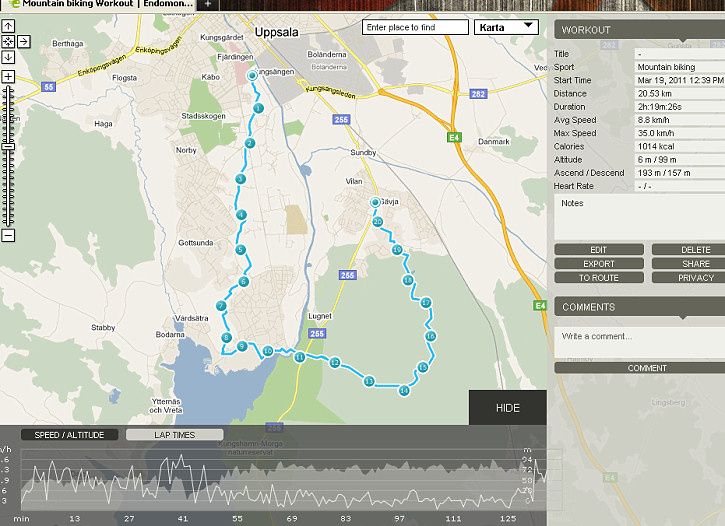Click the Avg Speed value 8.8 km/h
The image size is (725, 526).
[654, 120]
